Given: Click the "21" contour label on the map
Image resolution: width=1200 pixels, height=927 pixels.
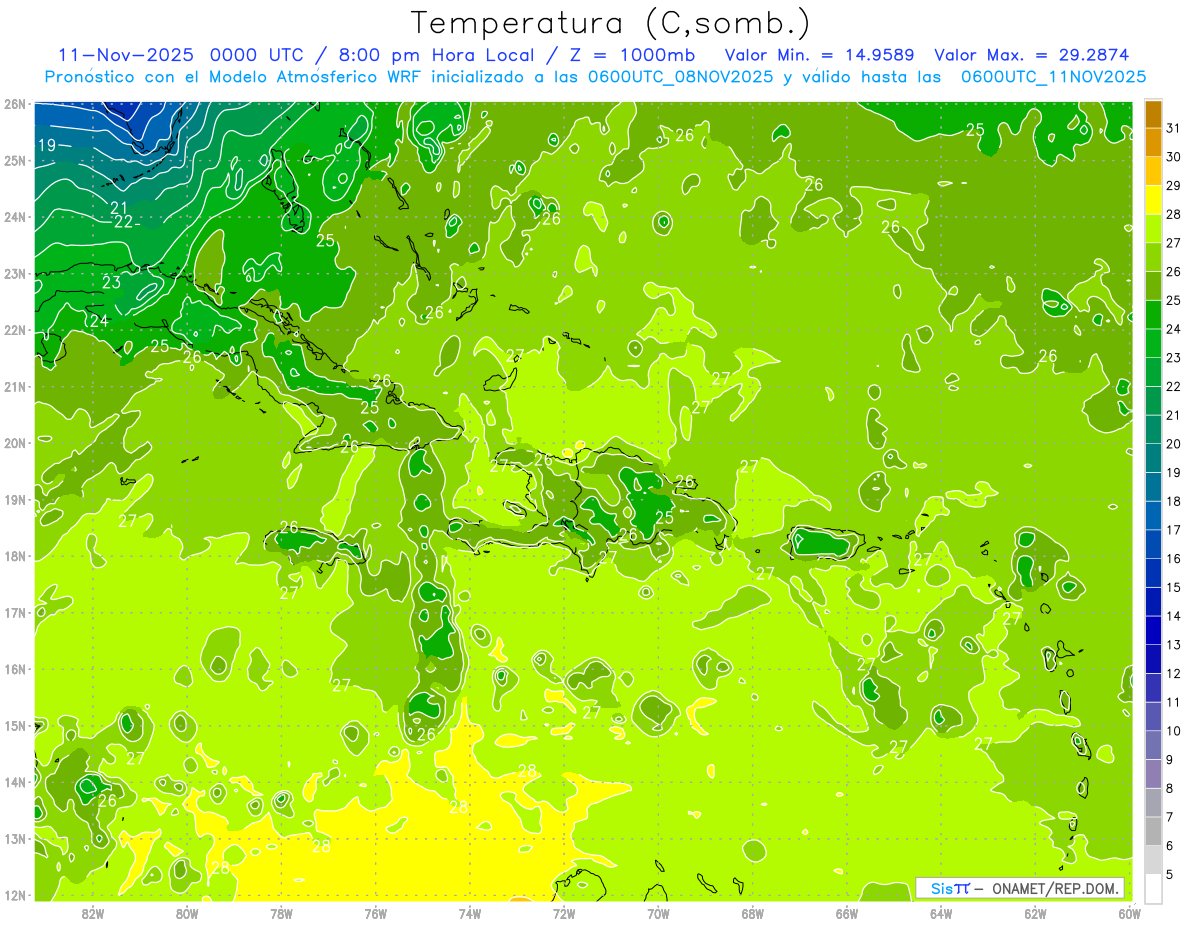Looking at the screenshot, I should [119, 208].
